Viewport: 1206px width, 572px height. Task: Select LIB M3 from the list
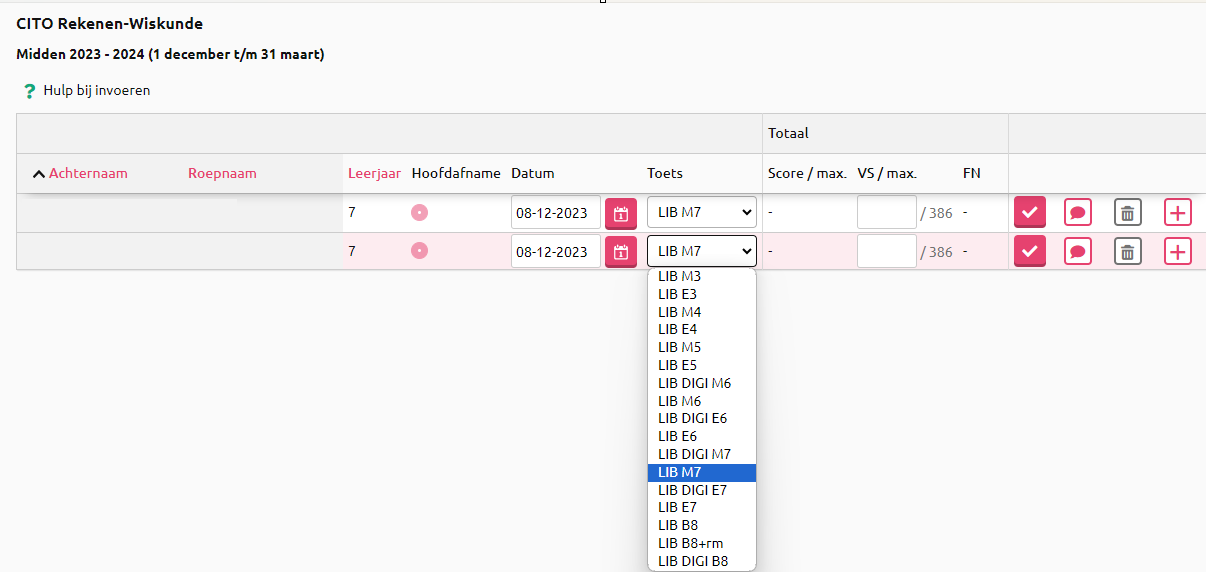pos(702,276)
